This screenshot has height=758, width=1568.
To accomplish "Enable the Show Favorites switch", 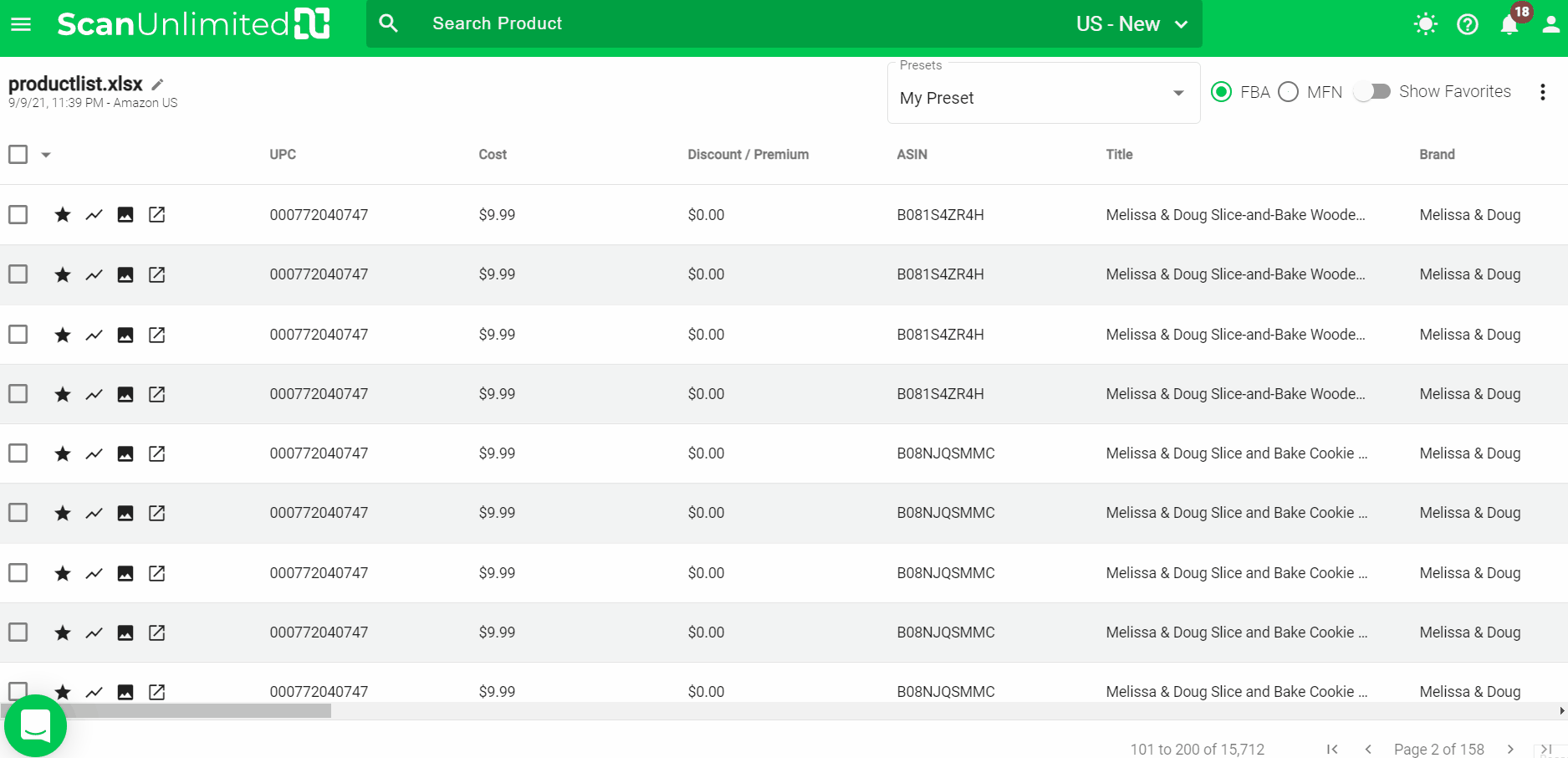I will click(1371, 92).
